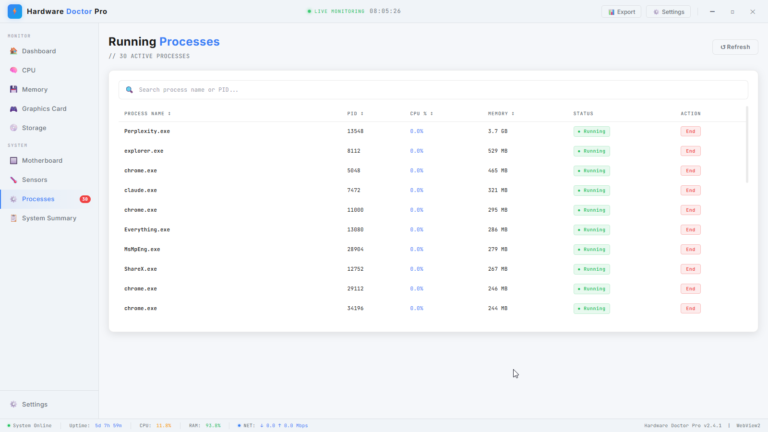End the claude.exe process
The width and height of the screenshot is (768, 432).
[x=690, y=190]
